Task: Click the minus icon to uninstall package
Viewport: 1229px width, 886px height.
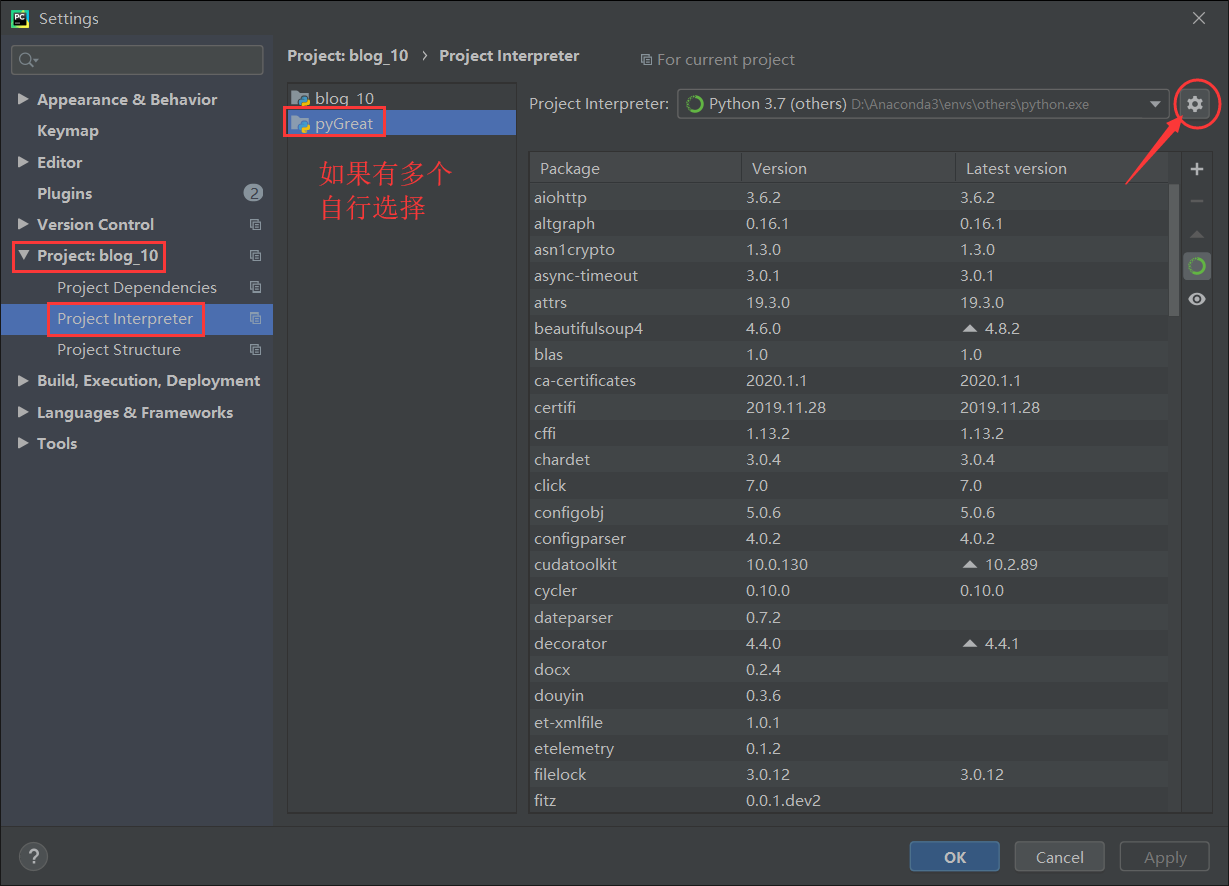Action: tap(1196, 201)
